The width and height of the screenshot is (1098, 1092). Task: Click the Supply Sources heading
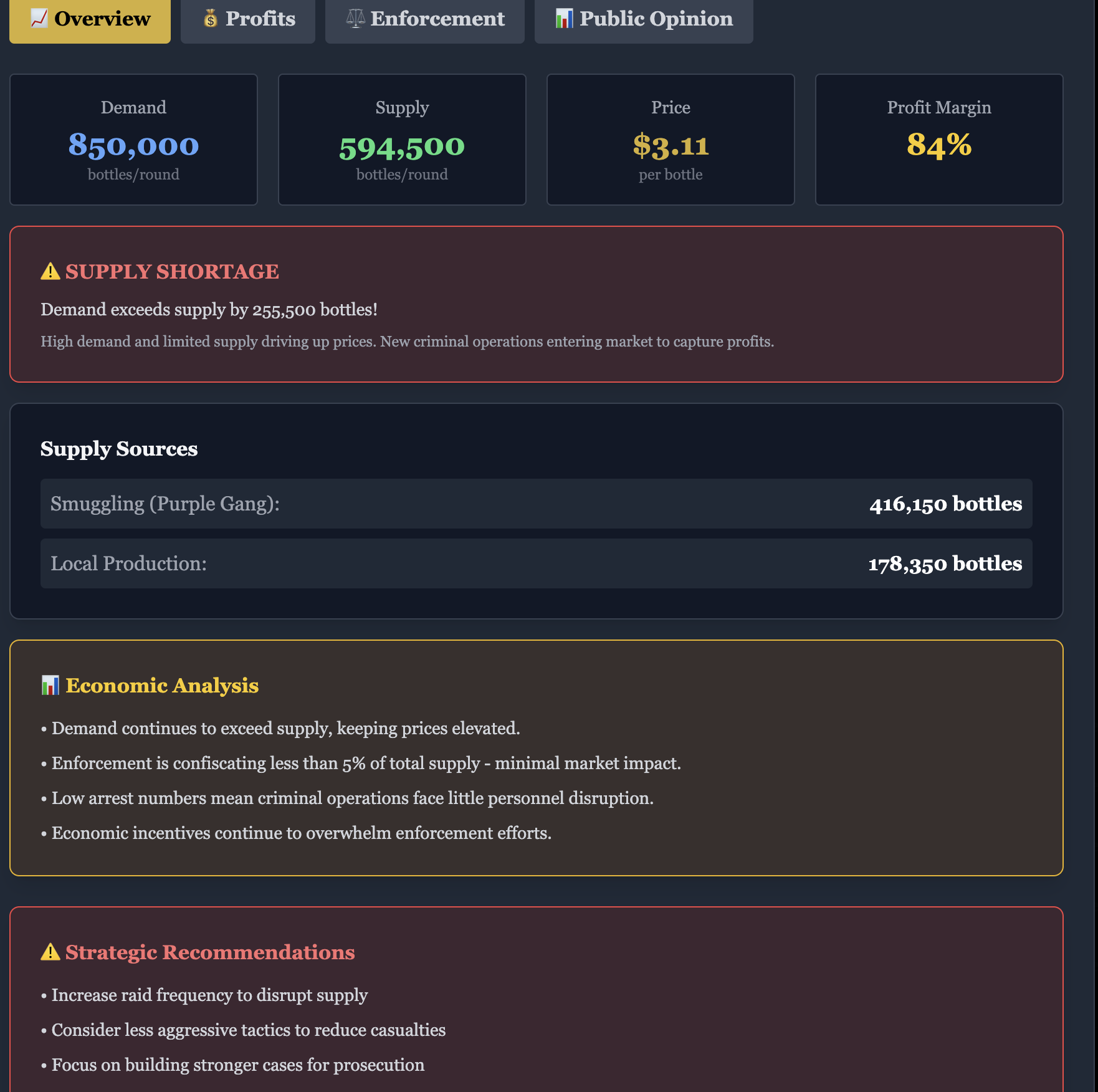pos(119,449)
